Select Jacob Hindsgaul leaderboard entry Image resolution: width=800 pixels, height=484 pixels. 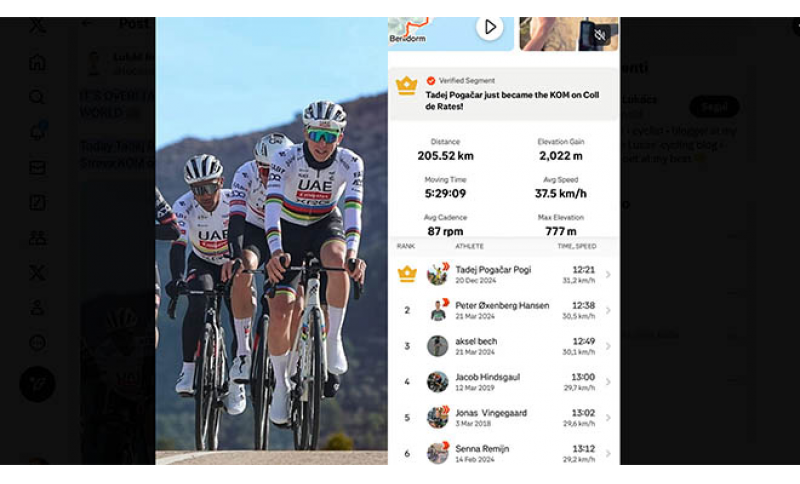504,381
